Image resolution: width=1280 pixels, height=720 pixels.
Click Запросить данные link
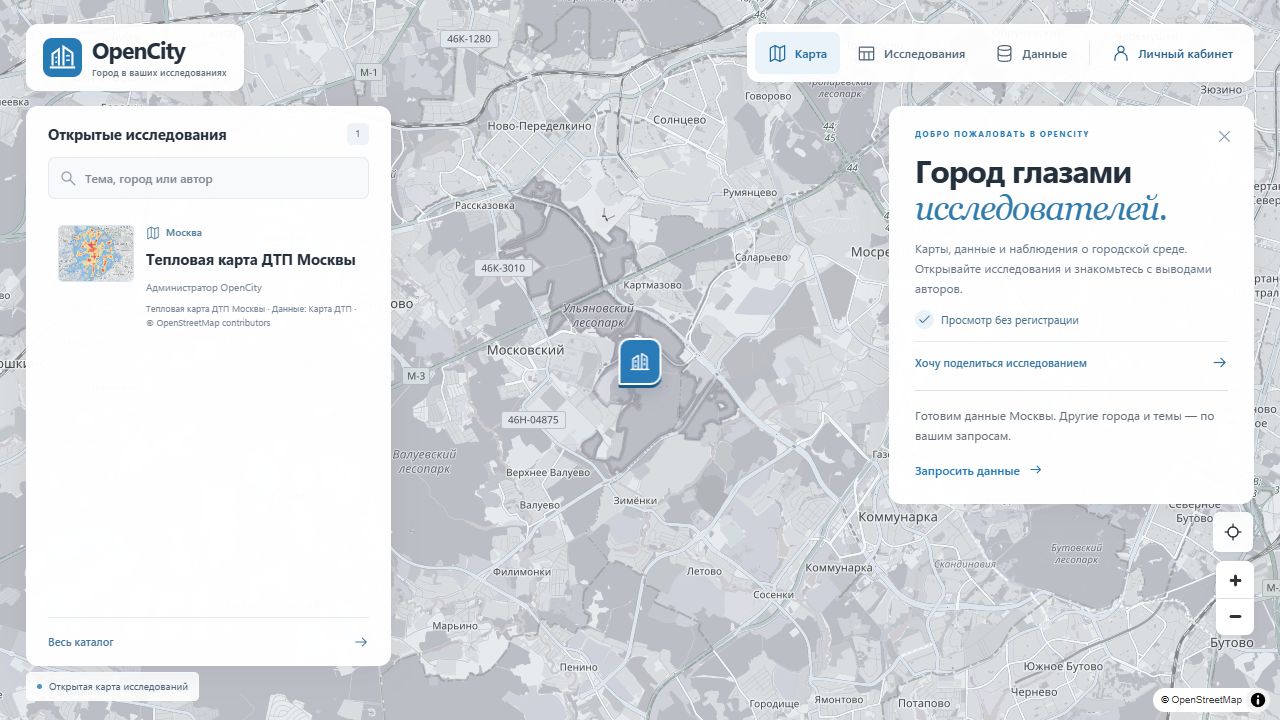(978, 470)
